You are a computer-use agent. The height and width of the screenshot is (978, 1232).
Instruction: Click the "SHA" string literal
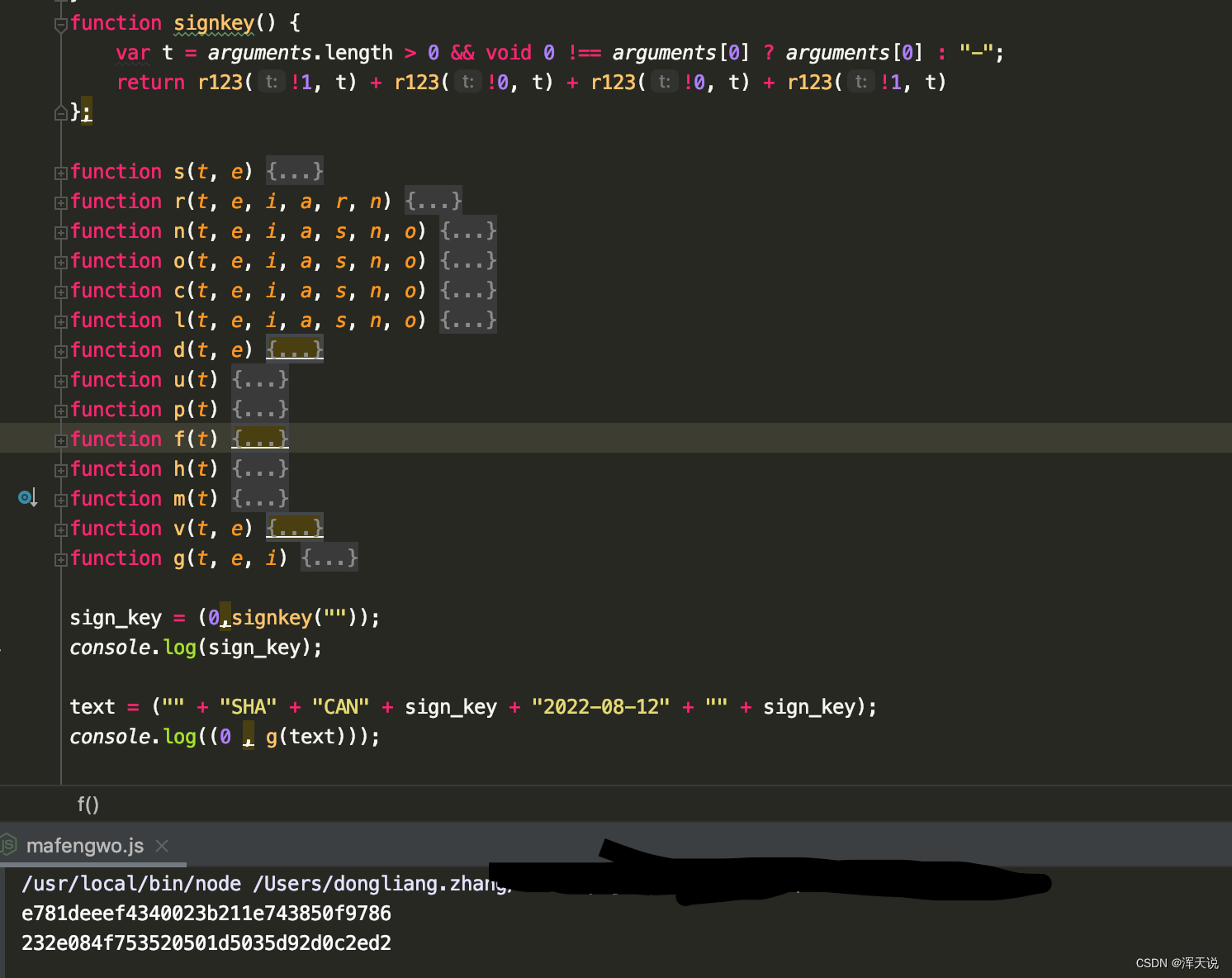point(248,707)
